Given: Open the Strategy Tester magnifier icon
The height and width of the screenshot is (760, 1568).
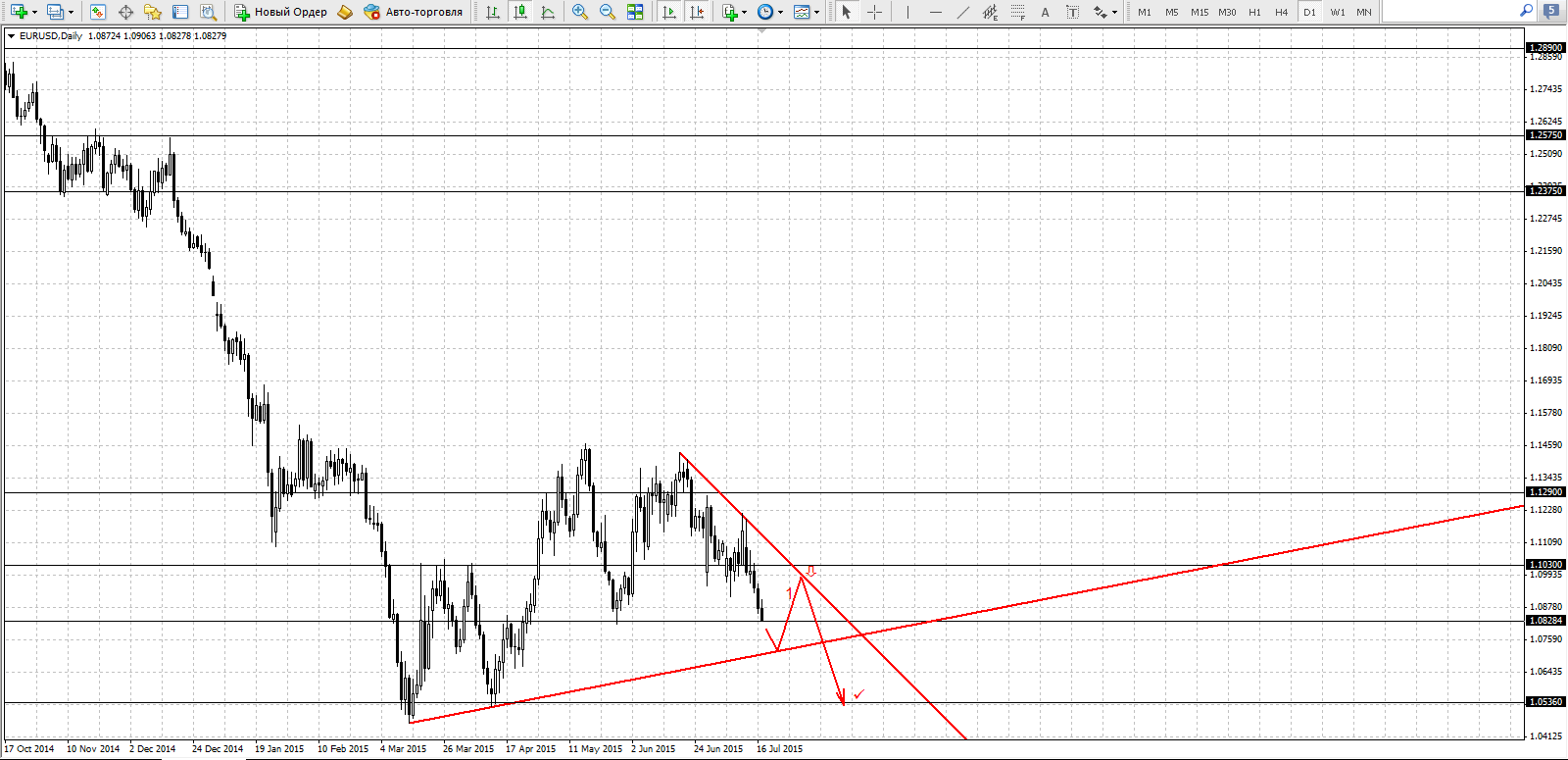Looking at the screenshot, I should [208, 12].
